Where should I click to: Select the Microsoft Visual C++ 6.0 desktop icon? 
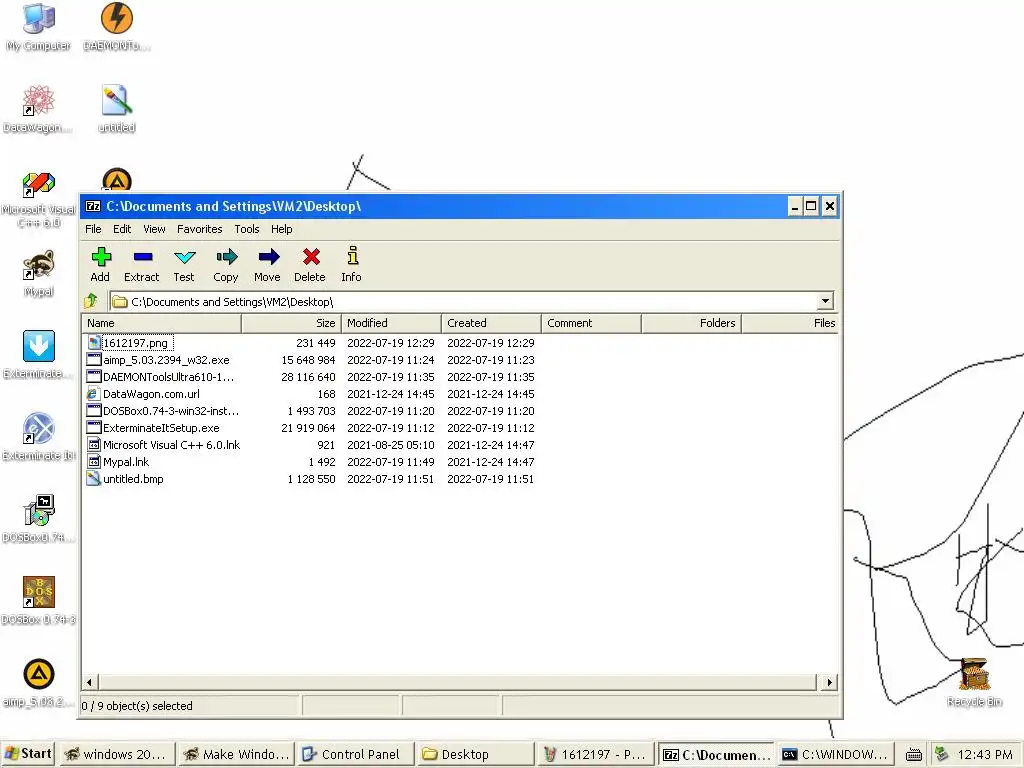point(38,185)
